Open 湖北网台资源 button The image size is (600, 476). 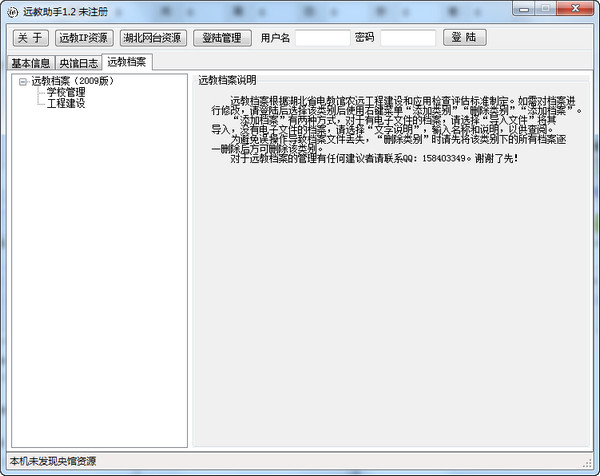153,38
